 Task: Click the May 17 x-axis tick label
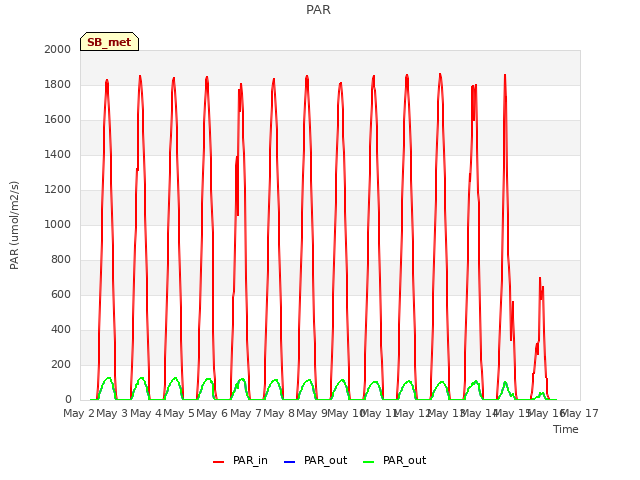pyautogui.click(x=580, y=413)
